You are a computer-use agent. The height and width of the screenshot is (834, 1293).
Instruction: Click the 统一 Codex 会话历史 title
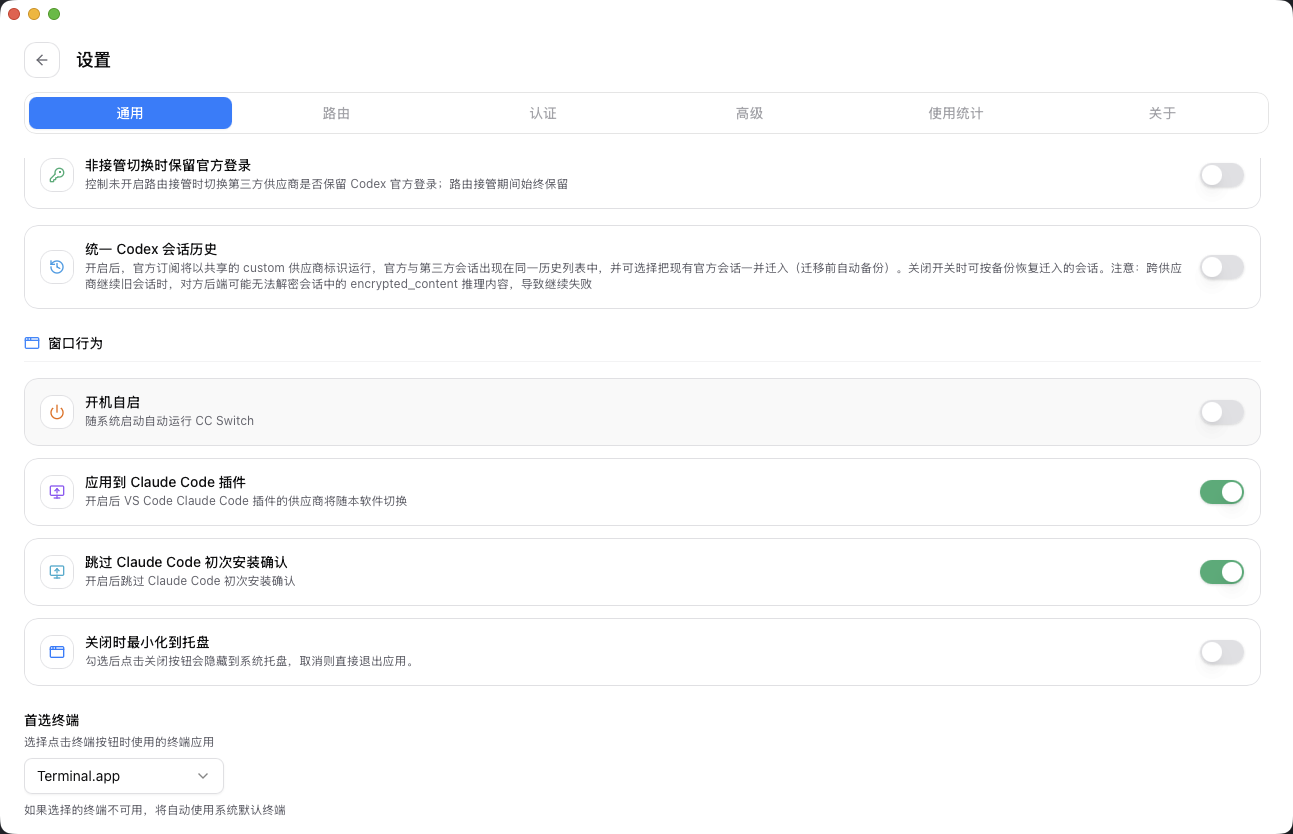click(151, 249)
